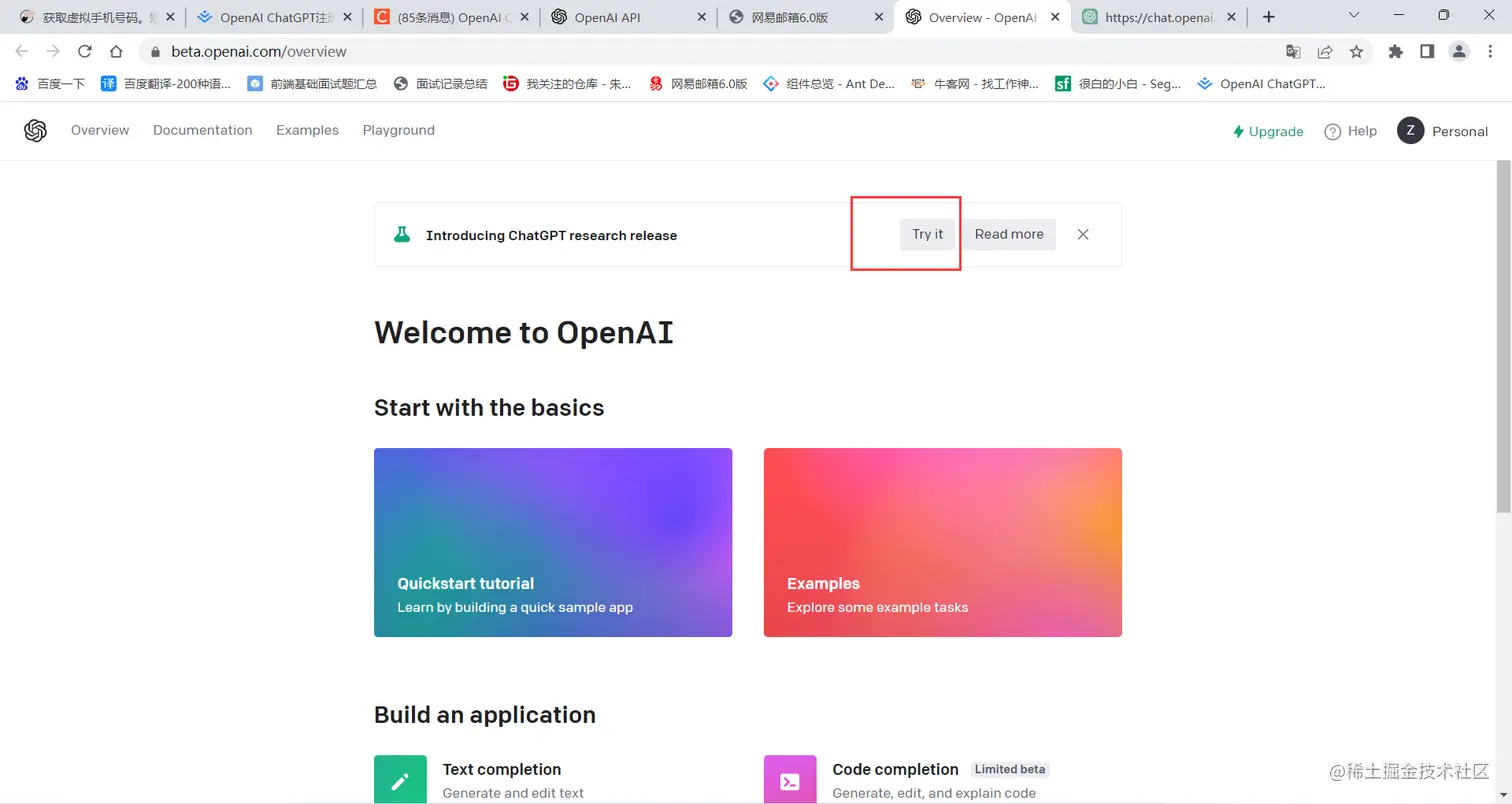Viewport: 1512px width, 804px height.
Task: Open the 很白的小白 Segmentfault bookmark
Action: pyautogui.click(x=1119, y=84)
